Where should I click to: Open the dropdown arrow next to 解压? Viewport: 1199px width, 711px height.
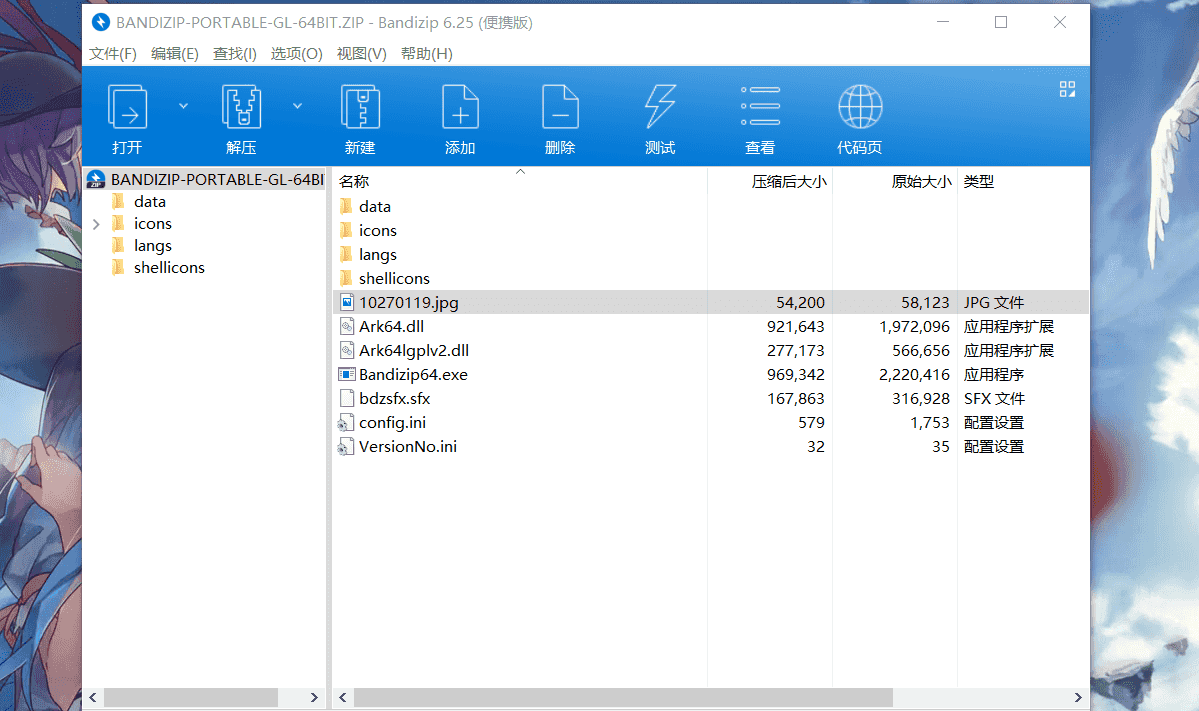[x=297, y=104]
